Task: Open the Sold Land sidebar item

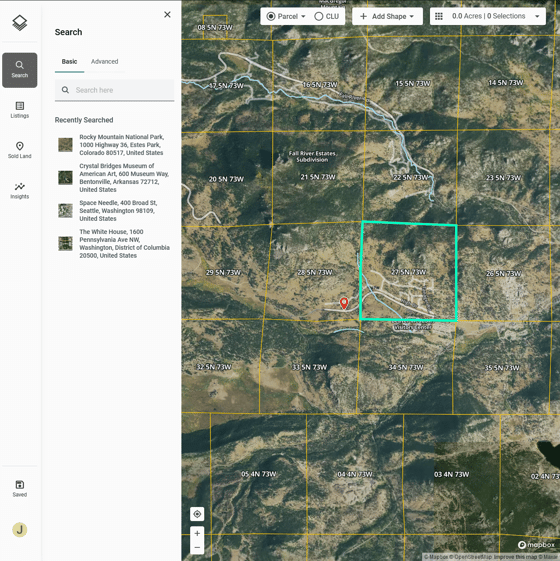Action: (x=20, y=150)
